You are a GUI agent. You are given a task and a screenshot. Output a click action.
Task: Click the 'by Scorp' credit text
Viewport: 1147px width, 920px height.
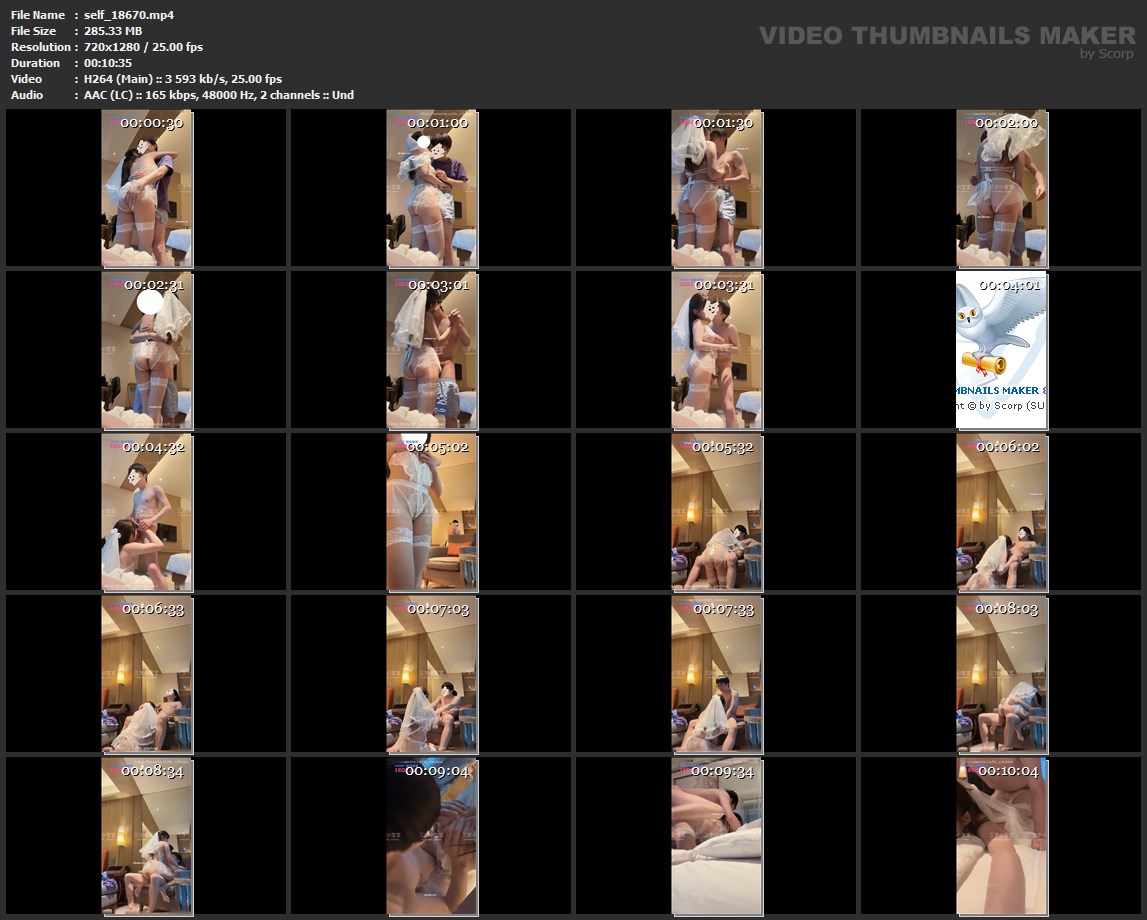(1107, 54)
